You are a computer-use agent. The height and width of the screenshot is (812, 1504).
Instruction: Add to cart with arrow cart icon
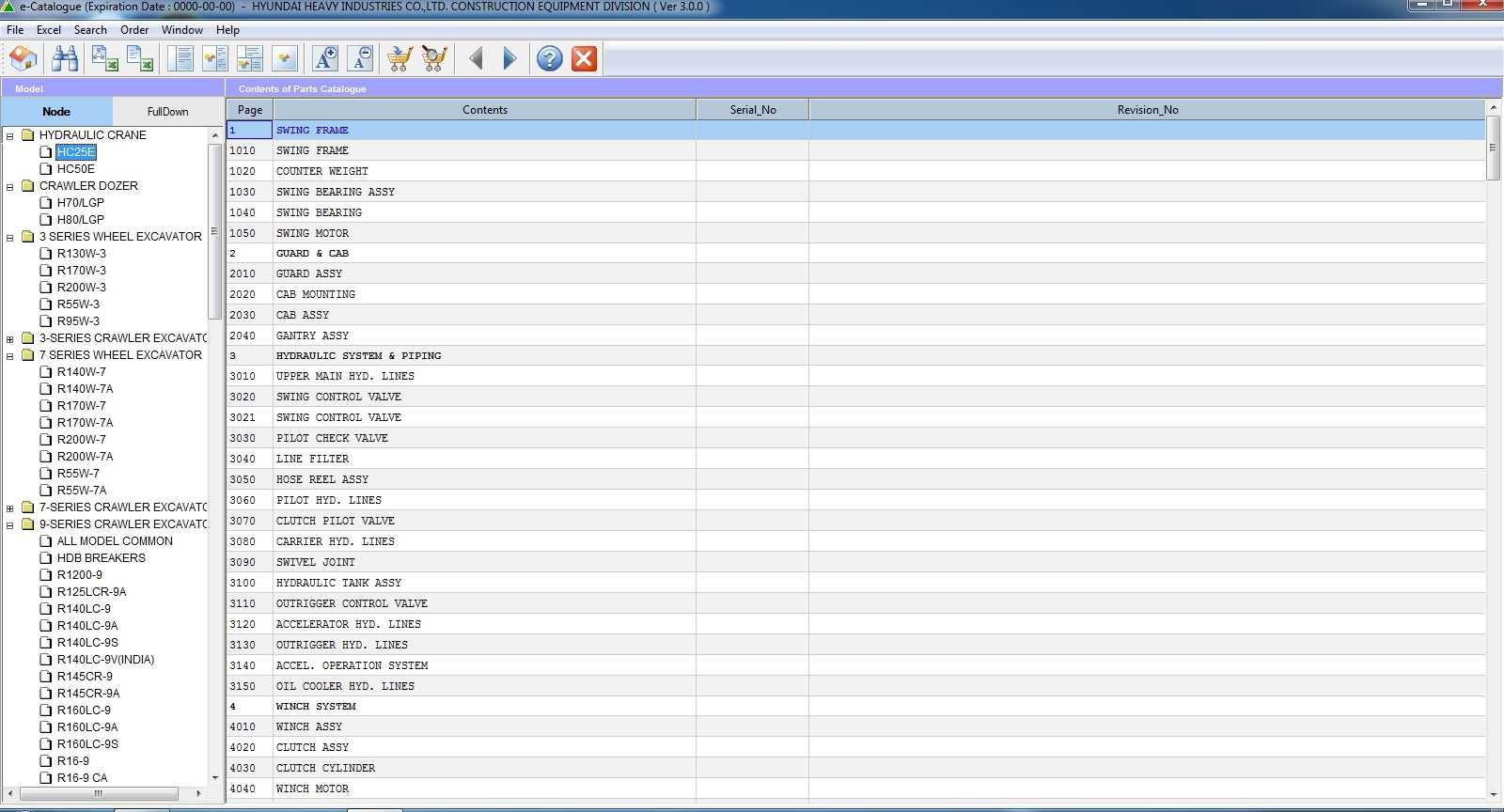click(x=399, y=59)
